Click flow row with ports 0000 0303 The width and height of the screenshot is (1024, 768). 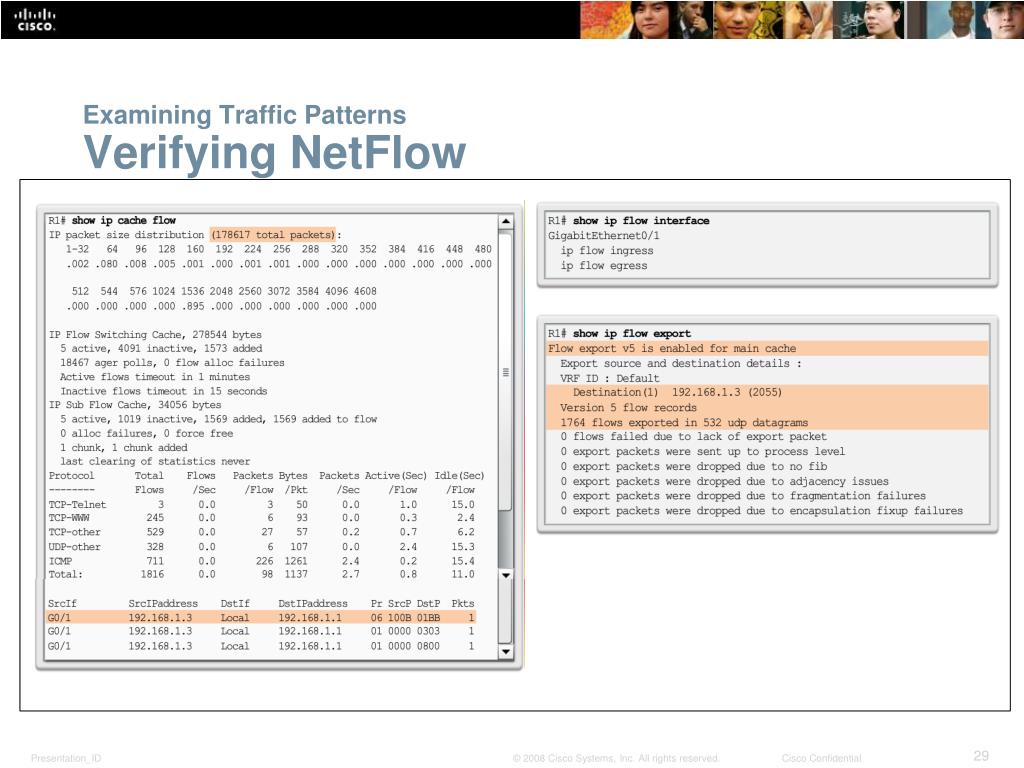(261, 632)
